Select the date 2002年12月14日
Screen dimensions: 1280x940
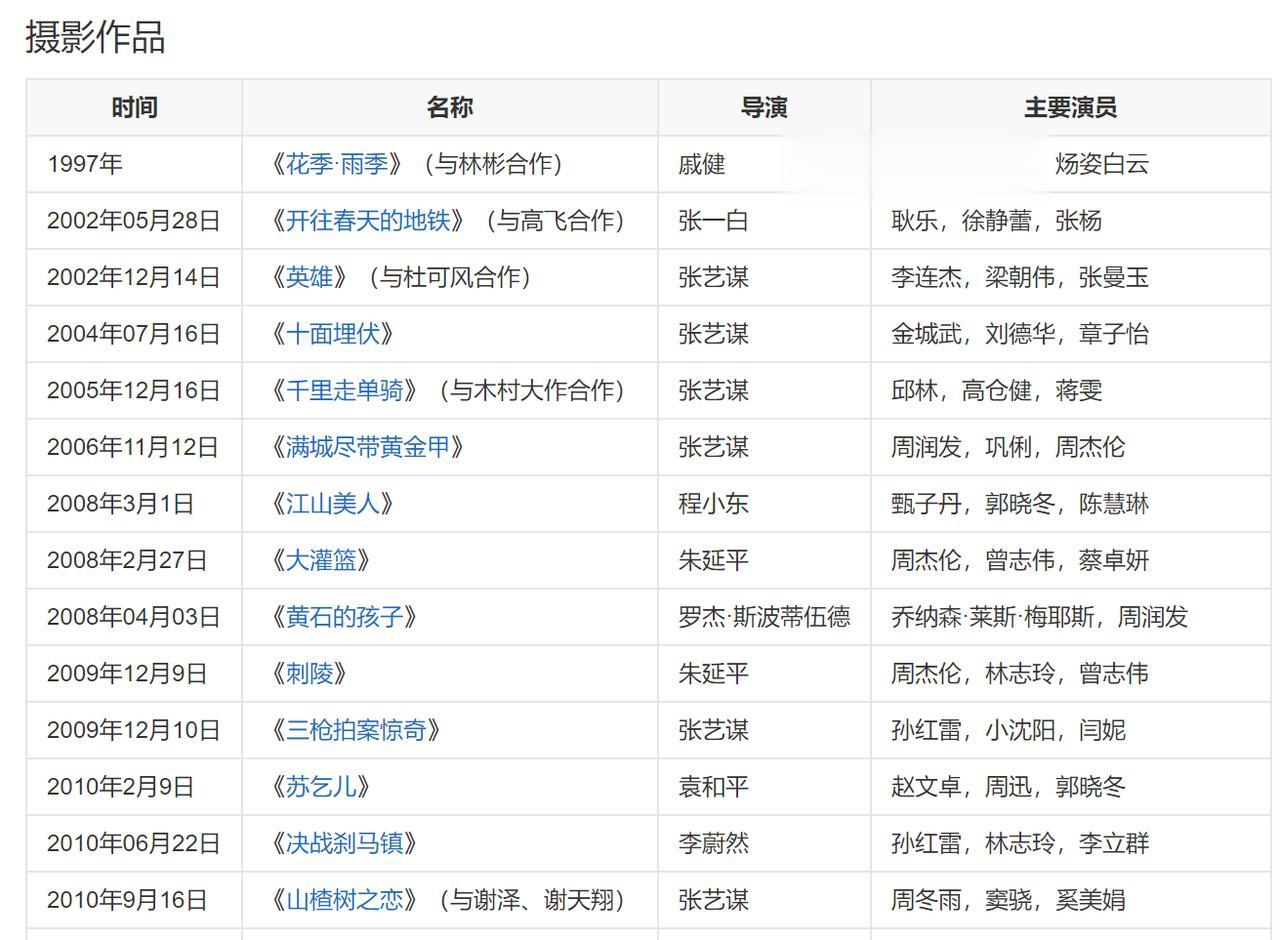pos(133,277)
